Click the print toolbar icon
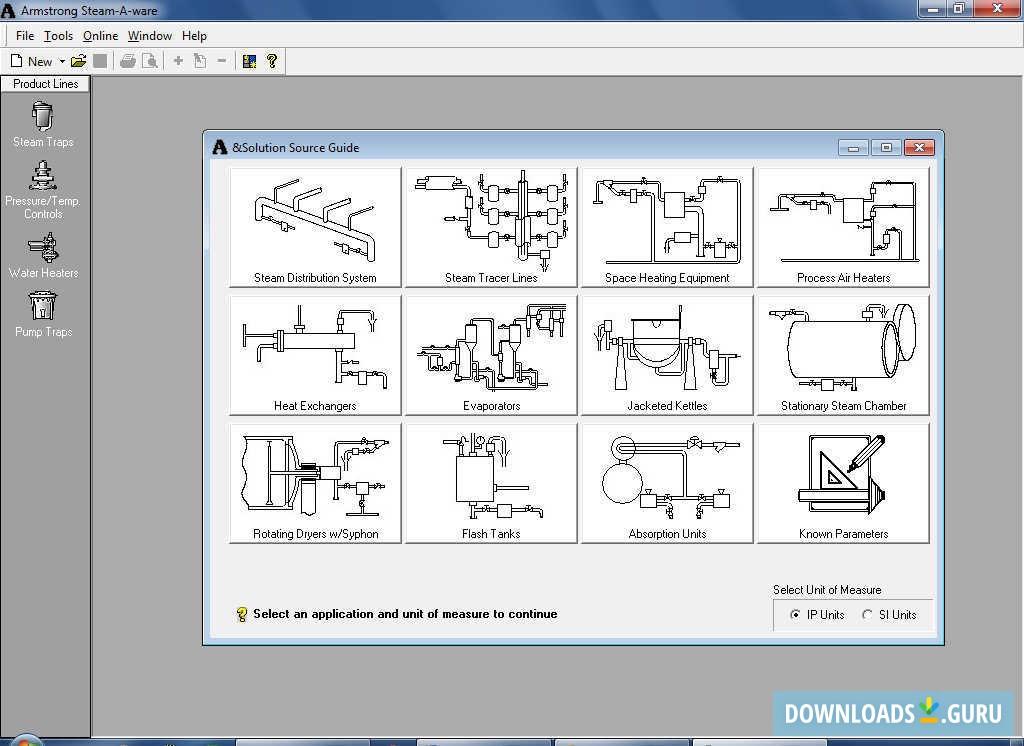 (x=128, y=61)
